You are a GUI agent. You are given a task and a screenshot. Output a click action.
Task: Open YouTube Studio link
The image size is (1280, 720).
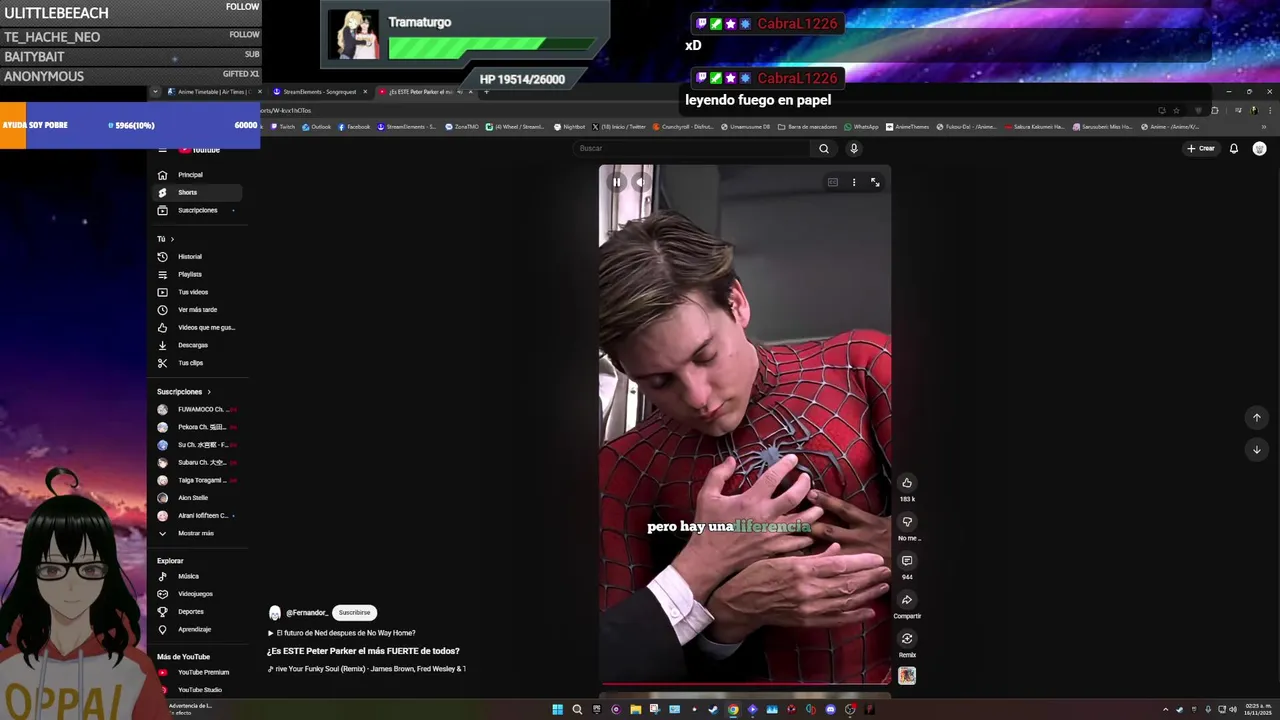(x=197, y=690)
